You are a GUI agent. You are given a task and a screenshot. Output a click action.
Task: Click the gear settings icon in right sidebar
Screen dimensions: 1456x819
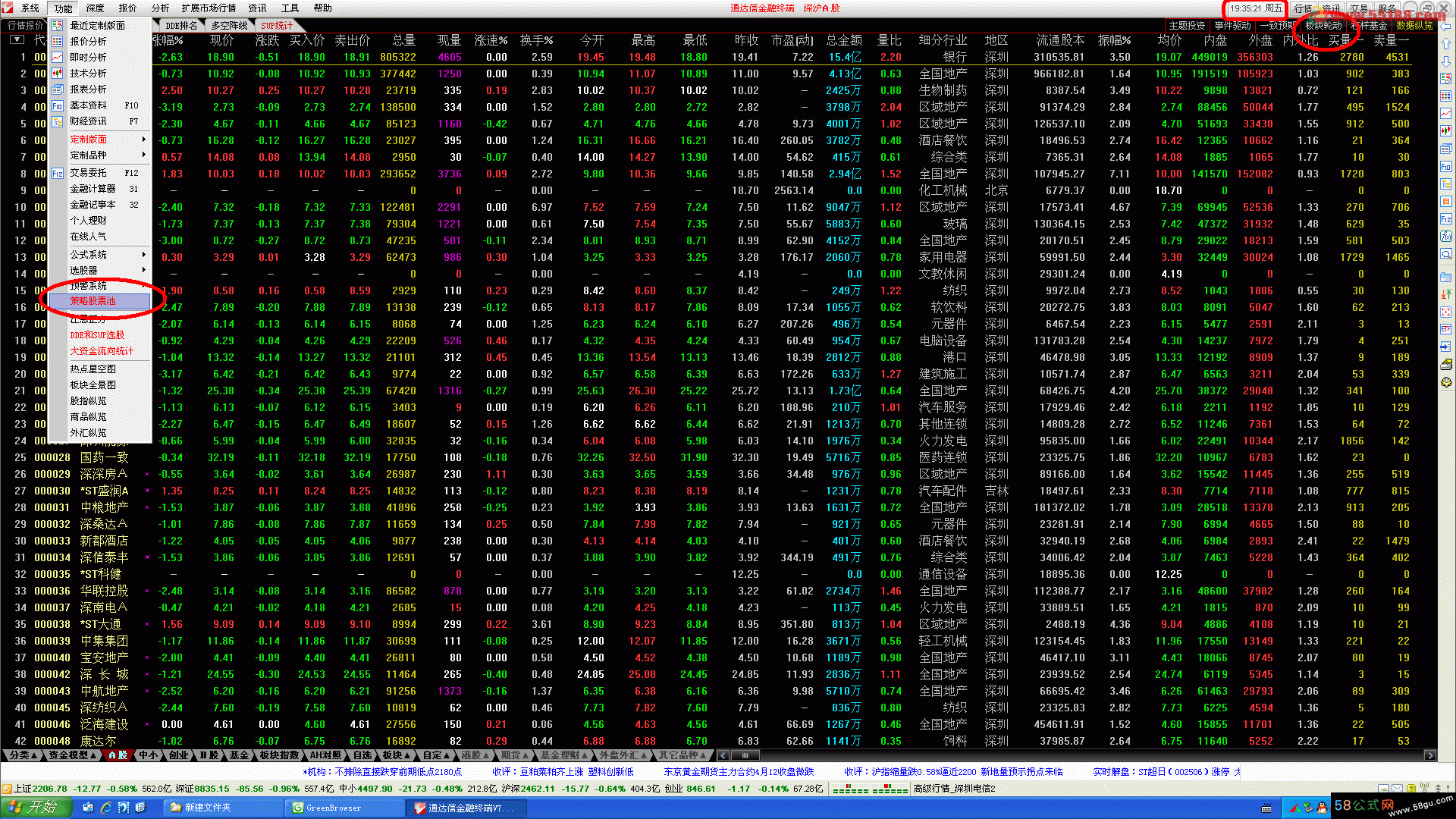tap(1446, 382)
